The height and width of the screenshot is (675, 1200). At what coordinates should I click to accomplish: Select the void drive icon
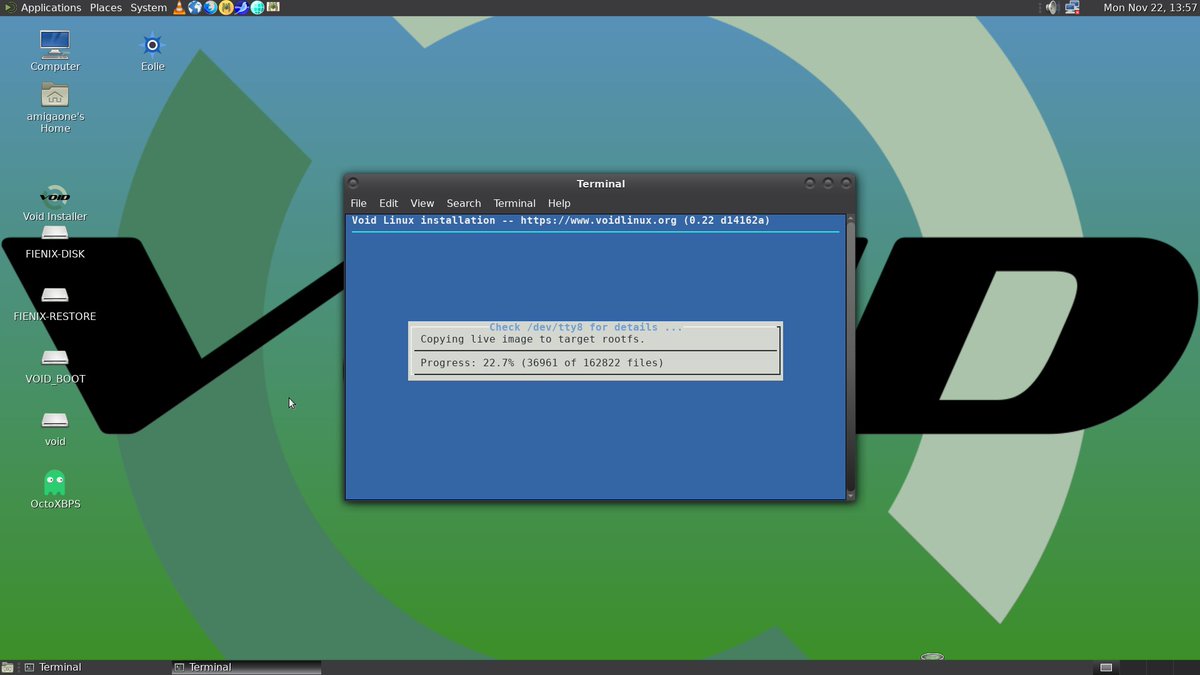pyautogui.click(x=55, y=429)
